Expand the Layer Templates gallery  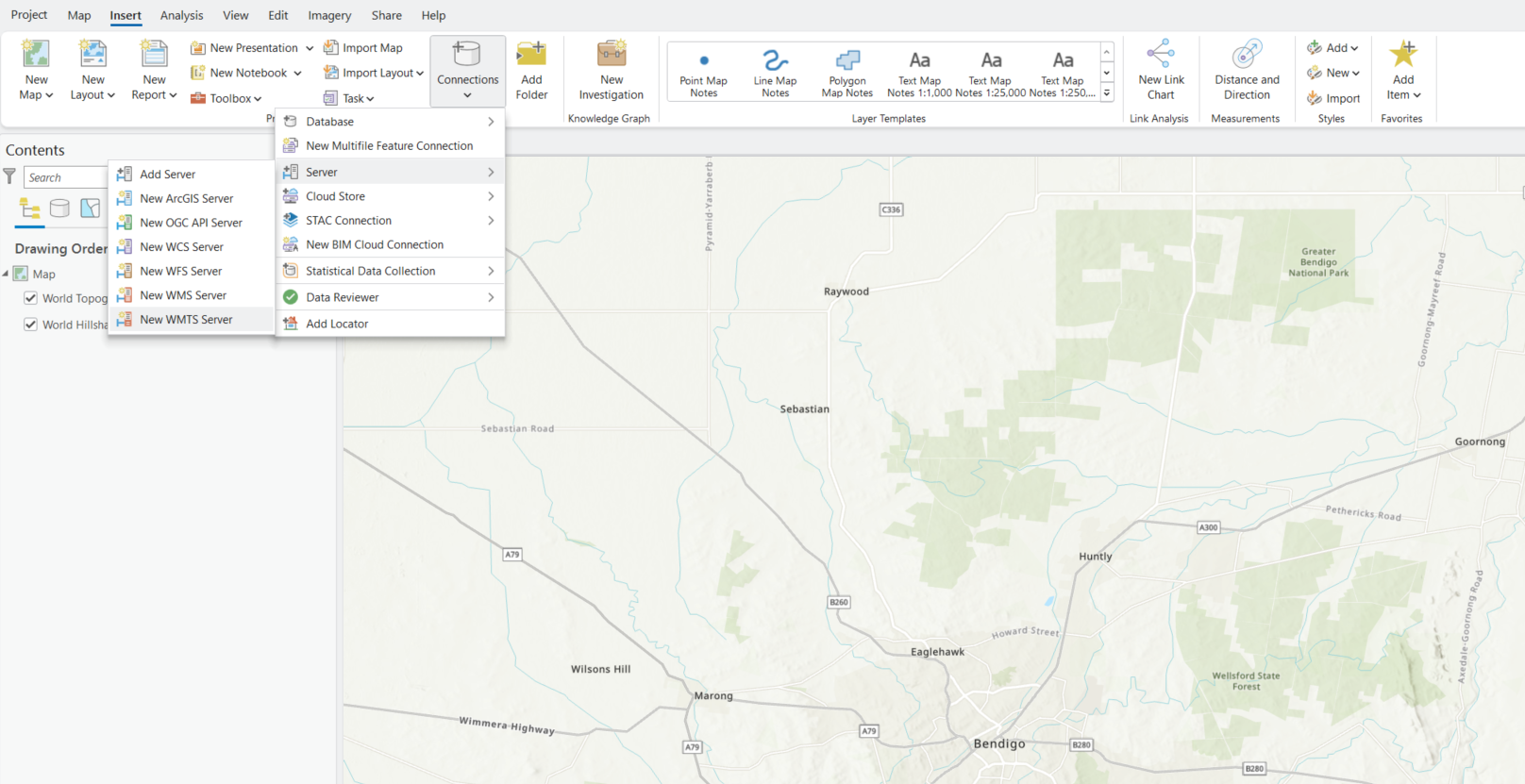1107,93
